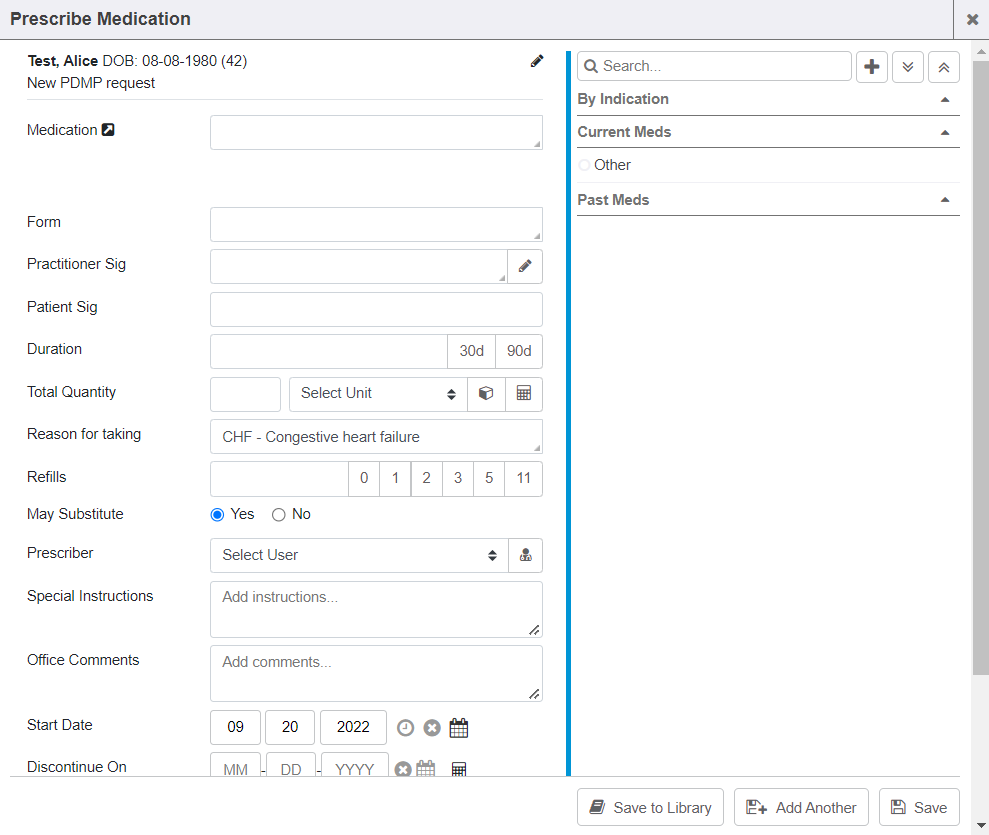Open the Start Date calendar picker
Screen dimensions: 989x835
459,728
